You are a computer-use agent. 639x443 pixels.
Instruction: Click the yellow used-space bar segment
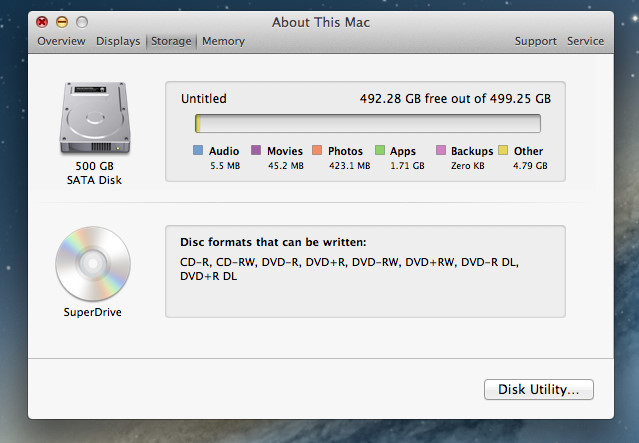coord(198,123)
